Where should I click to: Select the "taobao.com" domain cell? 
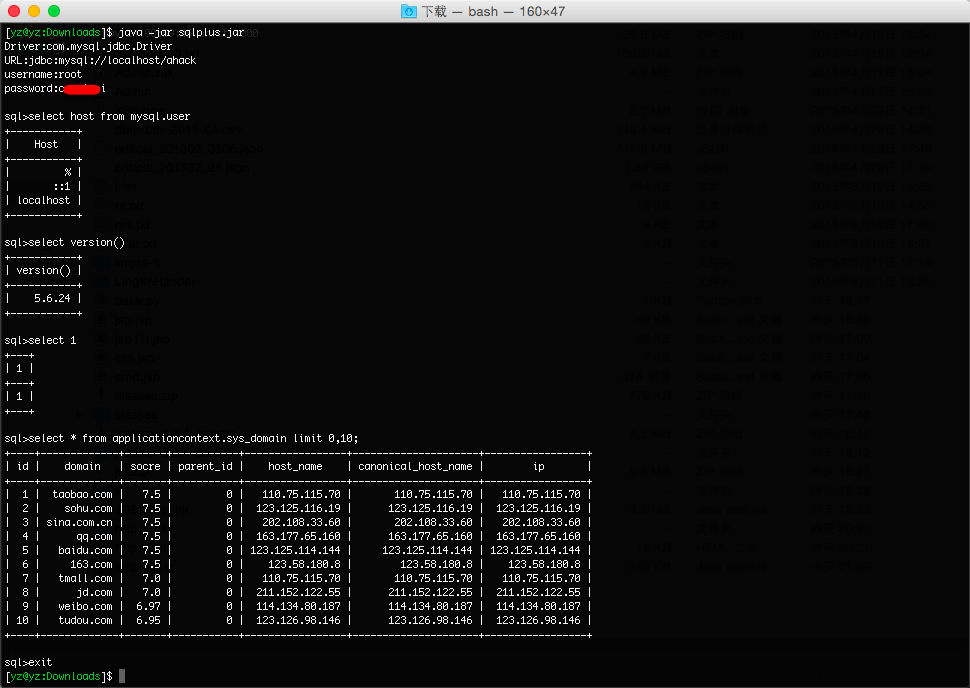[82, 494]
